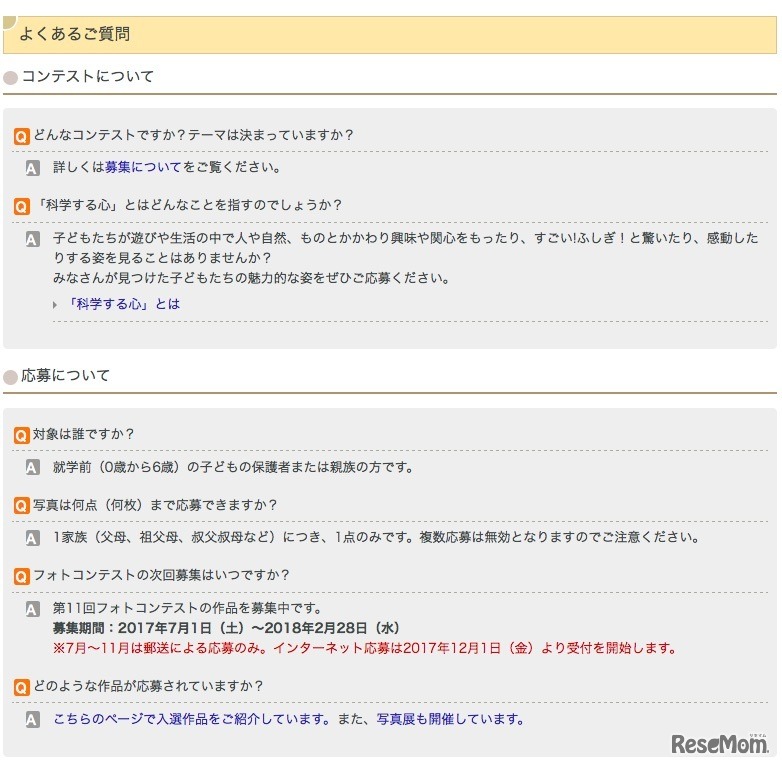The height and width of the screenshot is (767, 782).
Task: Click the Q icon beside 「科学する心」 question
Action: (x=22, y=206)
